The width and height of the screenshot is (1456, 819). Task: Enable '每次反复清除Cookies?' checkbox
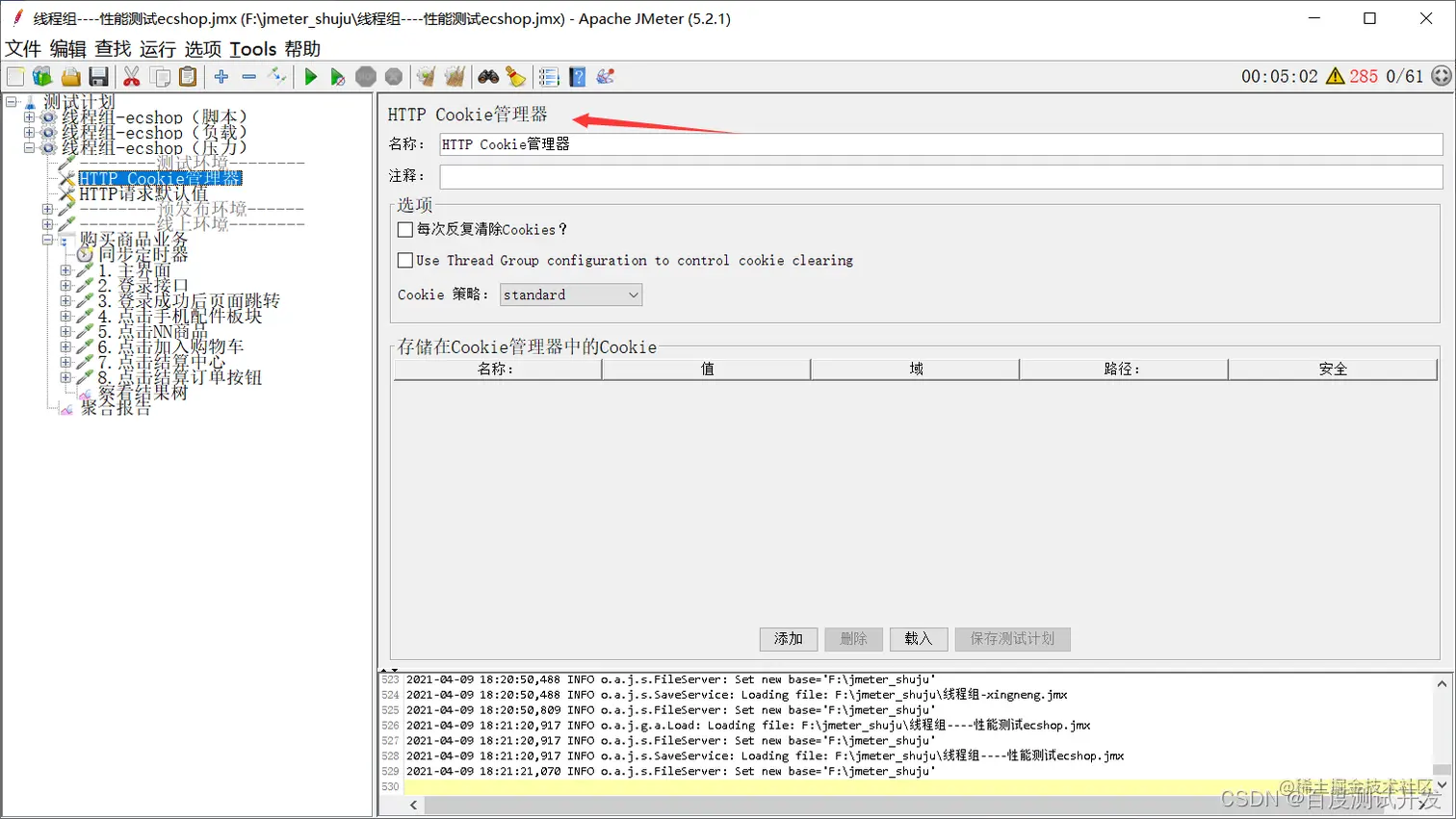[405, 229]
